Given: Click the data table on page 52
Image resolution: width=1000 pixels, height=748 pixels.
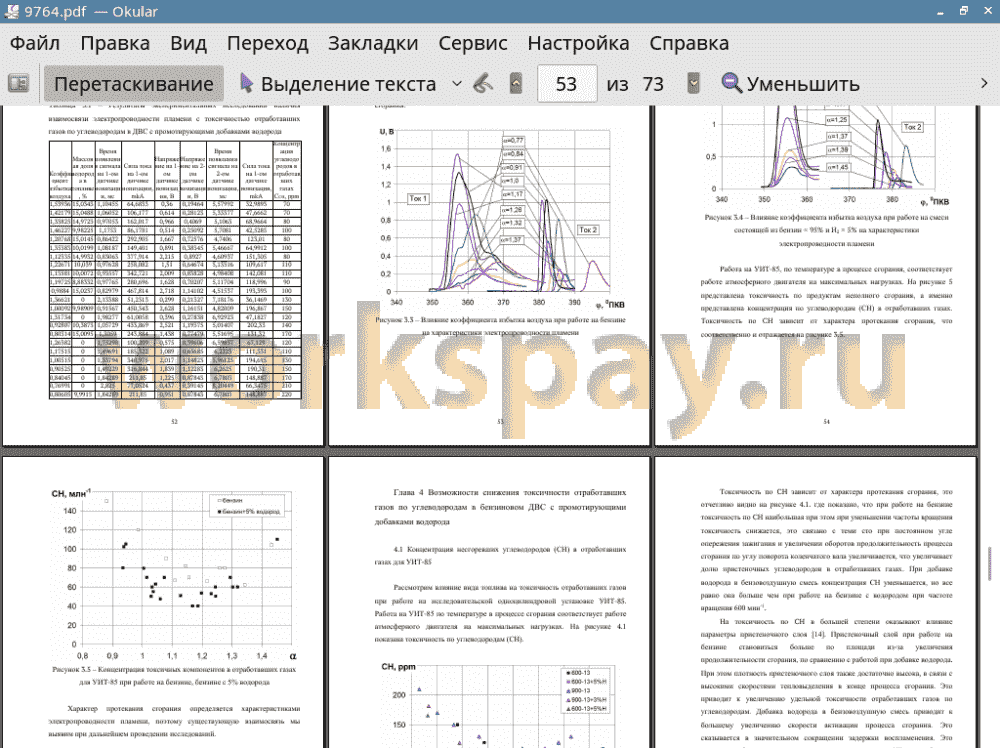Looking at the screenshot, I should [175, 270].
